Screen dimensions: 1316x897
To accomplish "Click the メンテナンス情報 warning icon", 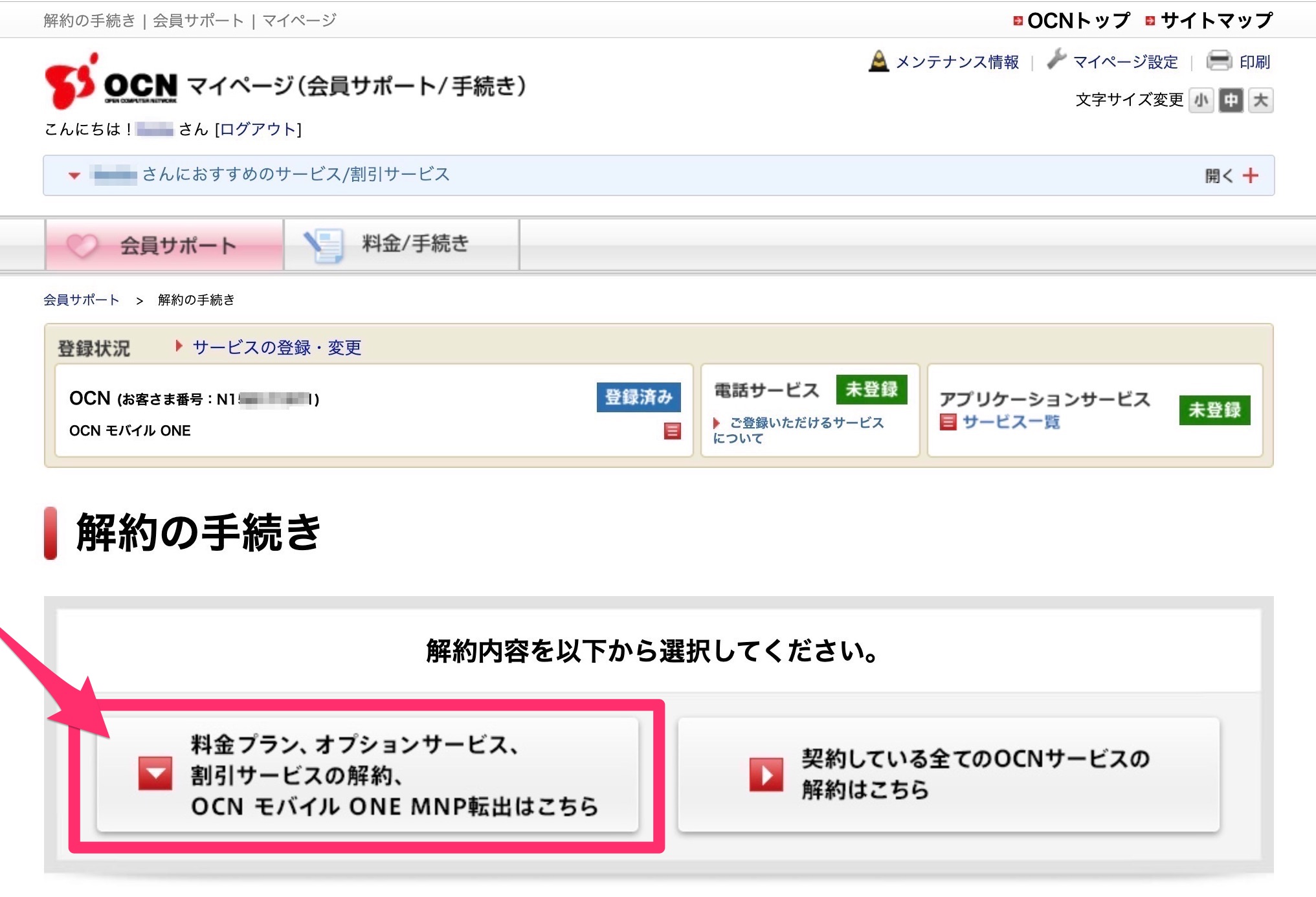I will click(x=878, y=61).
